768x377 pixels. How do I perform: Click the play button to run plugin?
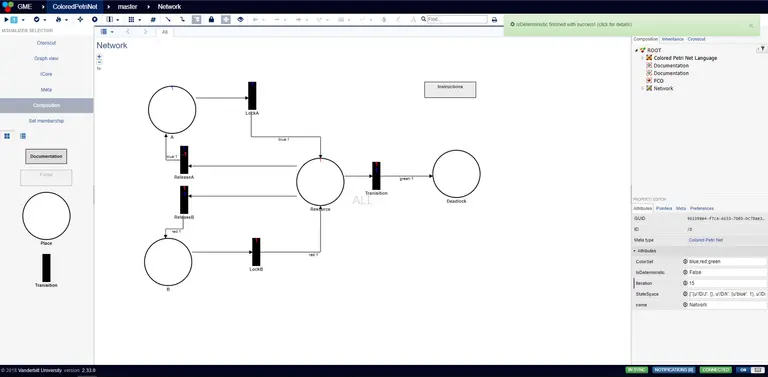coord(6,20)
